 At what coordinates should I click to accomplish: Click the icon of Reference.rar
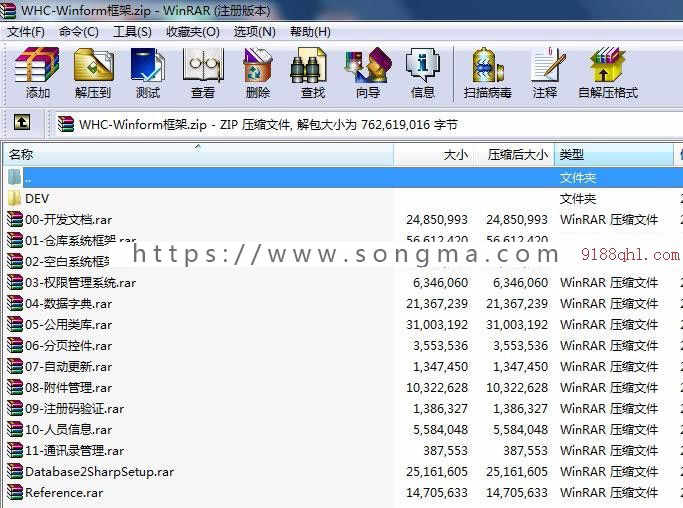(x=14, y=492)
